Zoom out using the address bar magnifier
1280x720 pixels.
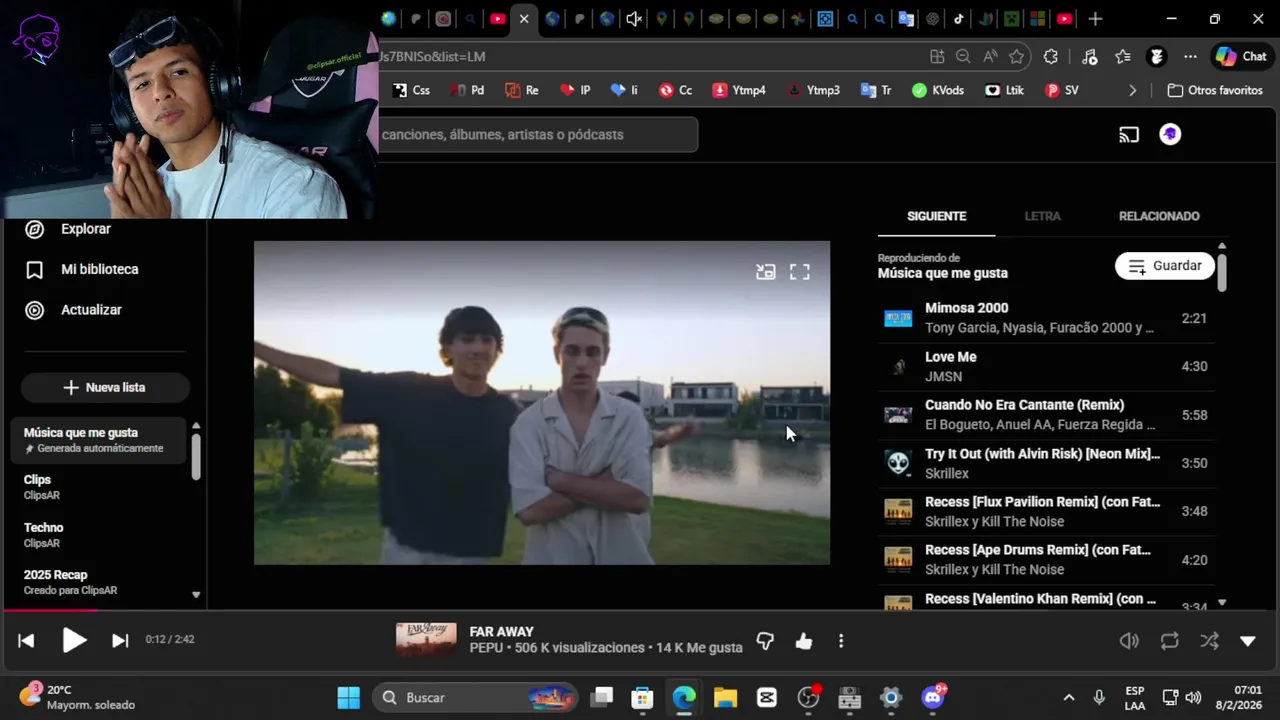[x=963, y=57]
